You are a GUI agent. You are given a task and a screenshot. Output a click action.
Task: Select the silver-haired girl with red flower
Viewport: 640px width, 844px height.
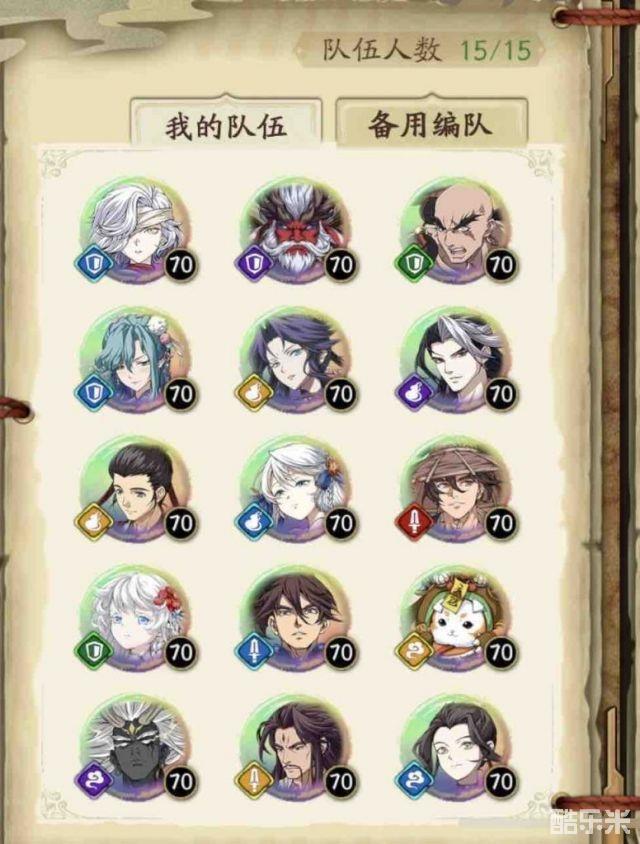tap(137, 618)
